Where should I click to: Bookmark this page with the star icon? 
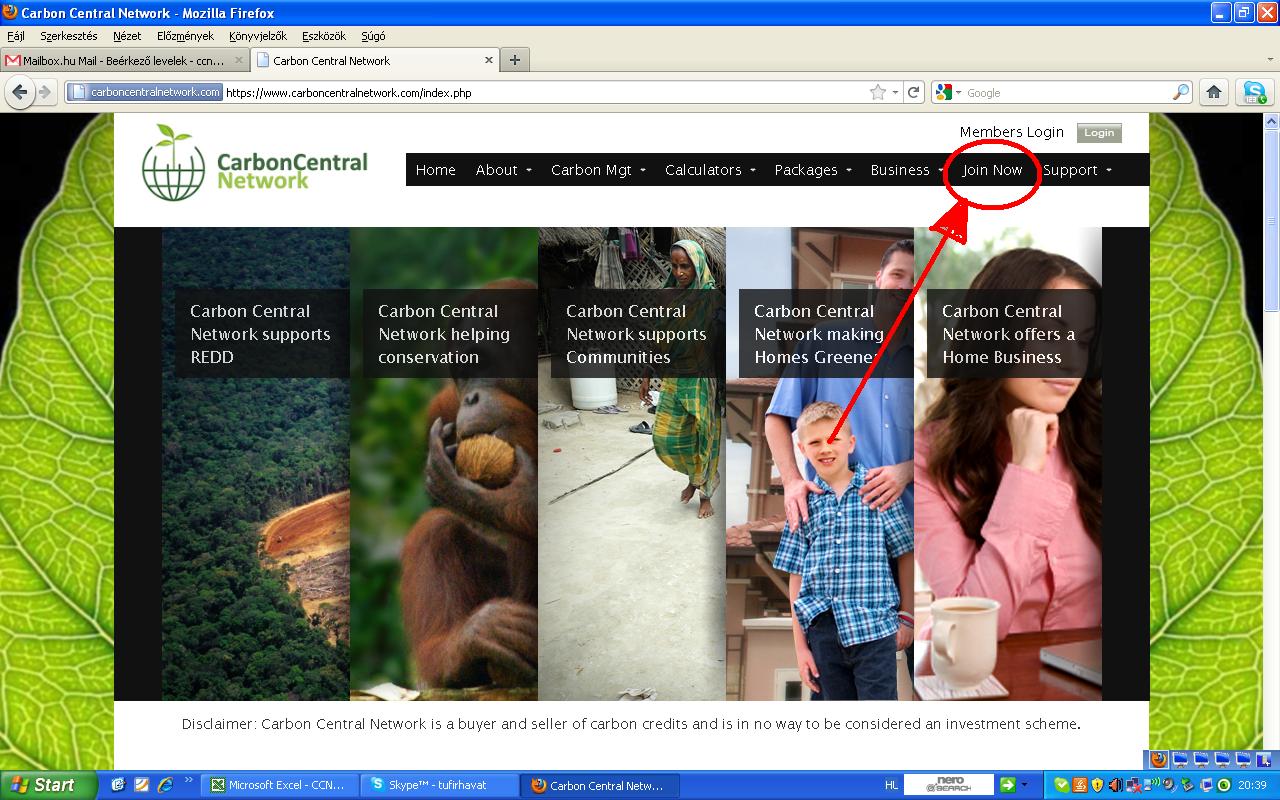pos(878,92)
